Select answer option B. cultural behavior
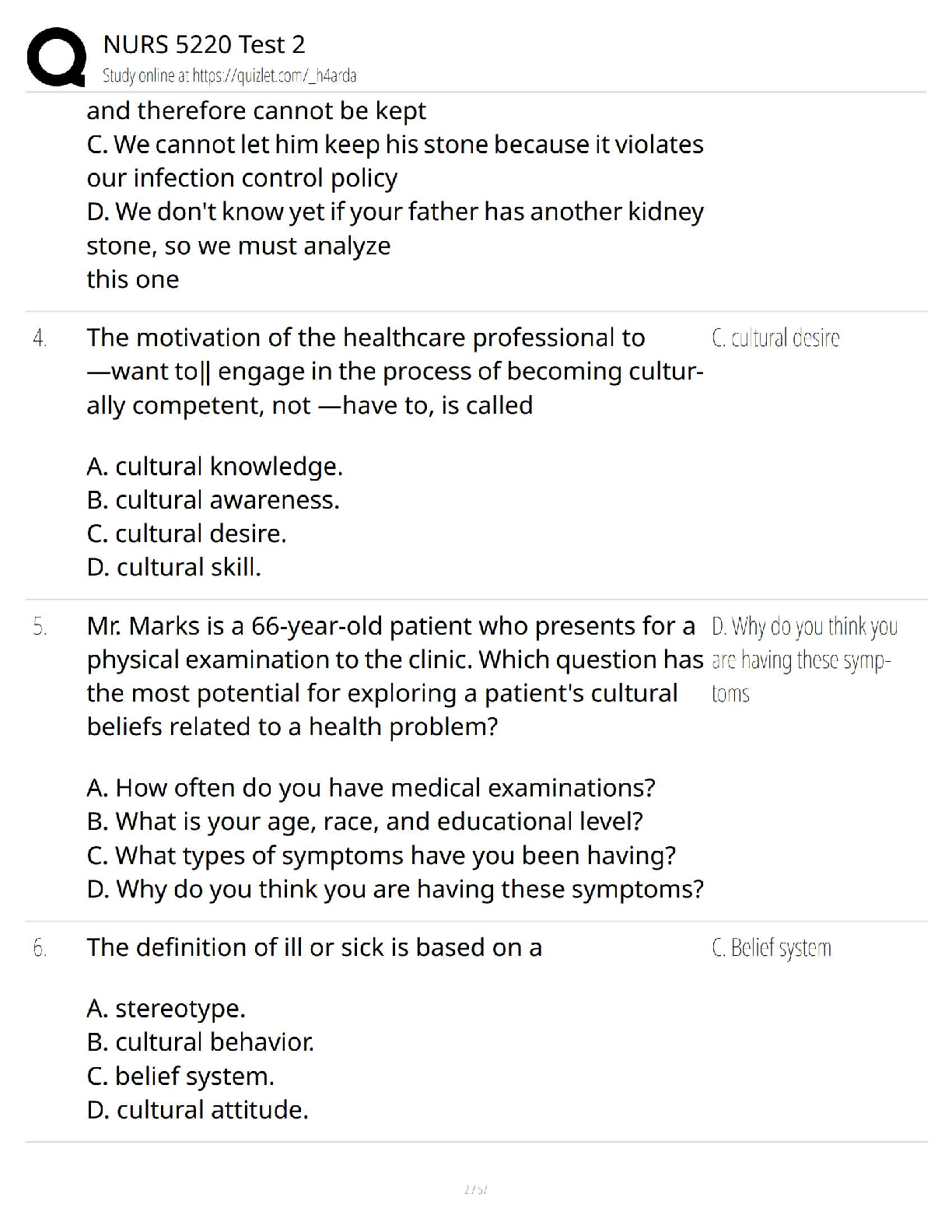 pos(201,1042)
